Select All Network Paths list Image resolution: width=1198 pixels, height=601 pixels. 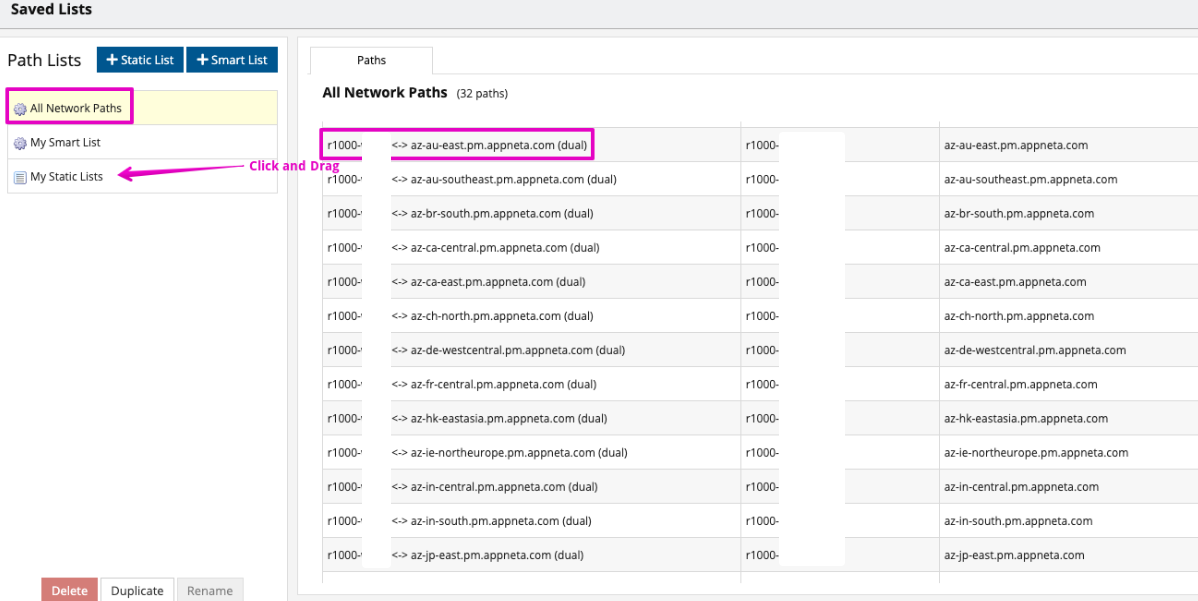click(75, 108)
